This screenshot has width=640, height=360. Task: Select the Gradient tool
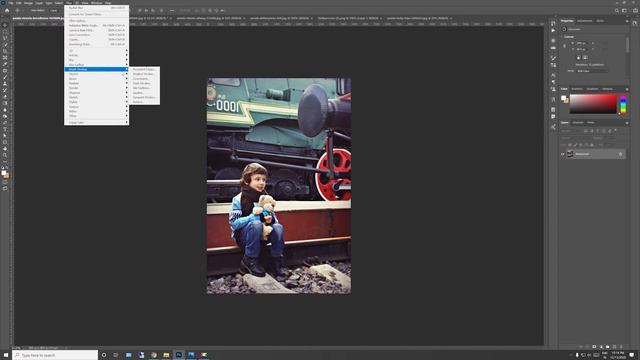[x=5, y=103]
